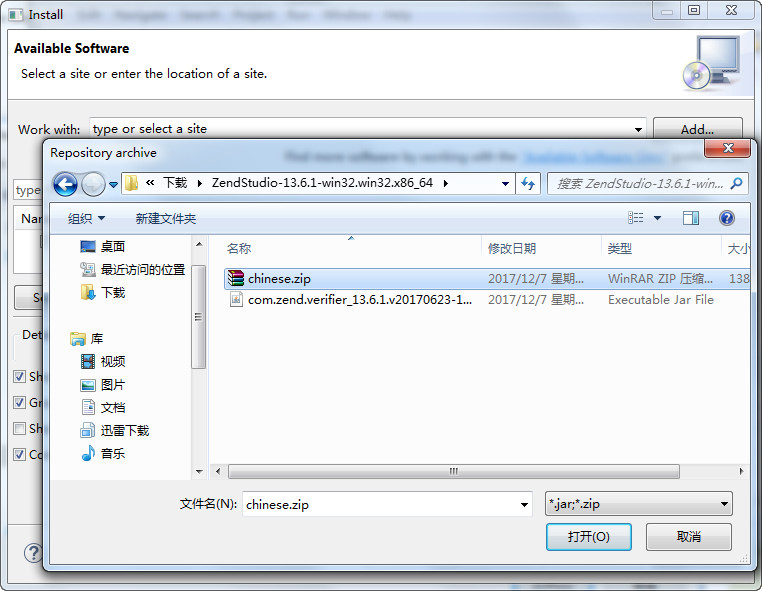Image resolution: width=762 pixels, height=591 pixels.
Task: Click ZendStudio-13.6.1 breadcrumb segment
Action: [x=322, y=183]
